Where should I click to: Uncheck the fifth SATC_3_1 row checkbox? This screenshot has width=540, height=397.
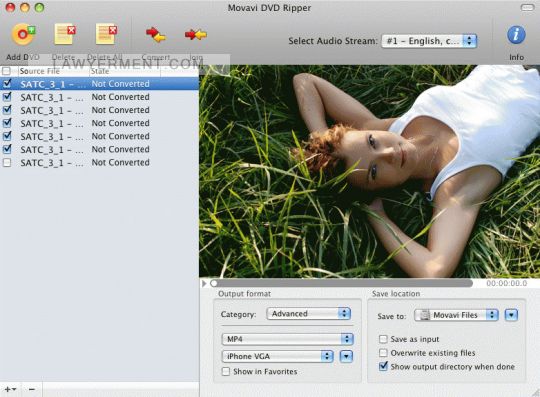[x=7, y=136]
